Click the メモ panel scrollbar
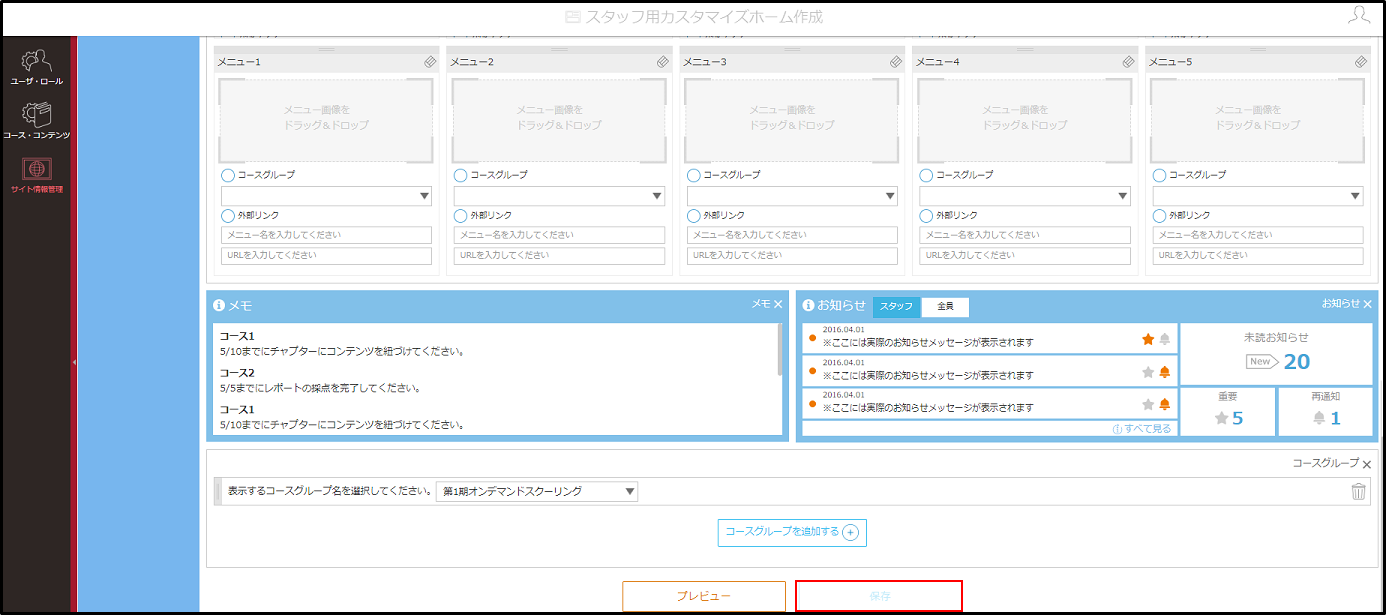The height and width of the screenshot is (615, 1386). coord(780,349)
